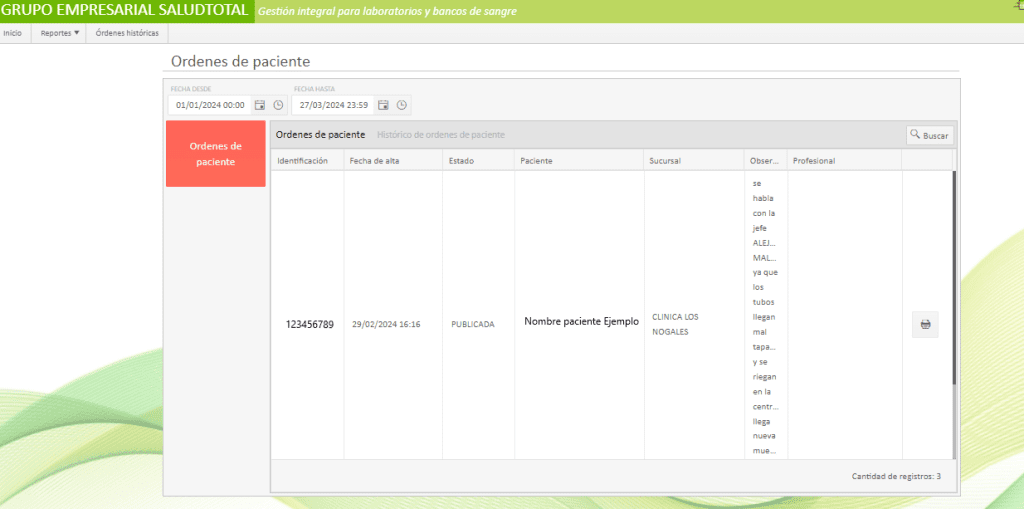Edit the Fecha Desde date field
Screen dimensions: 1024x509
pyautogui.click(x=210, y=105)
